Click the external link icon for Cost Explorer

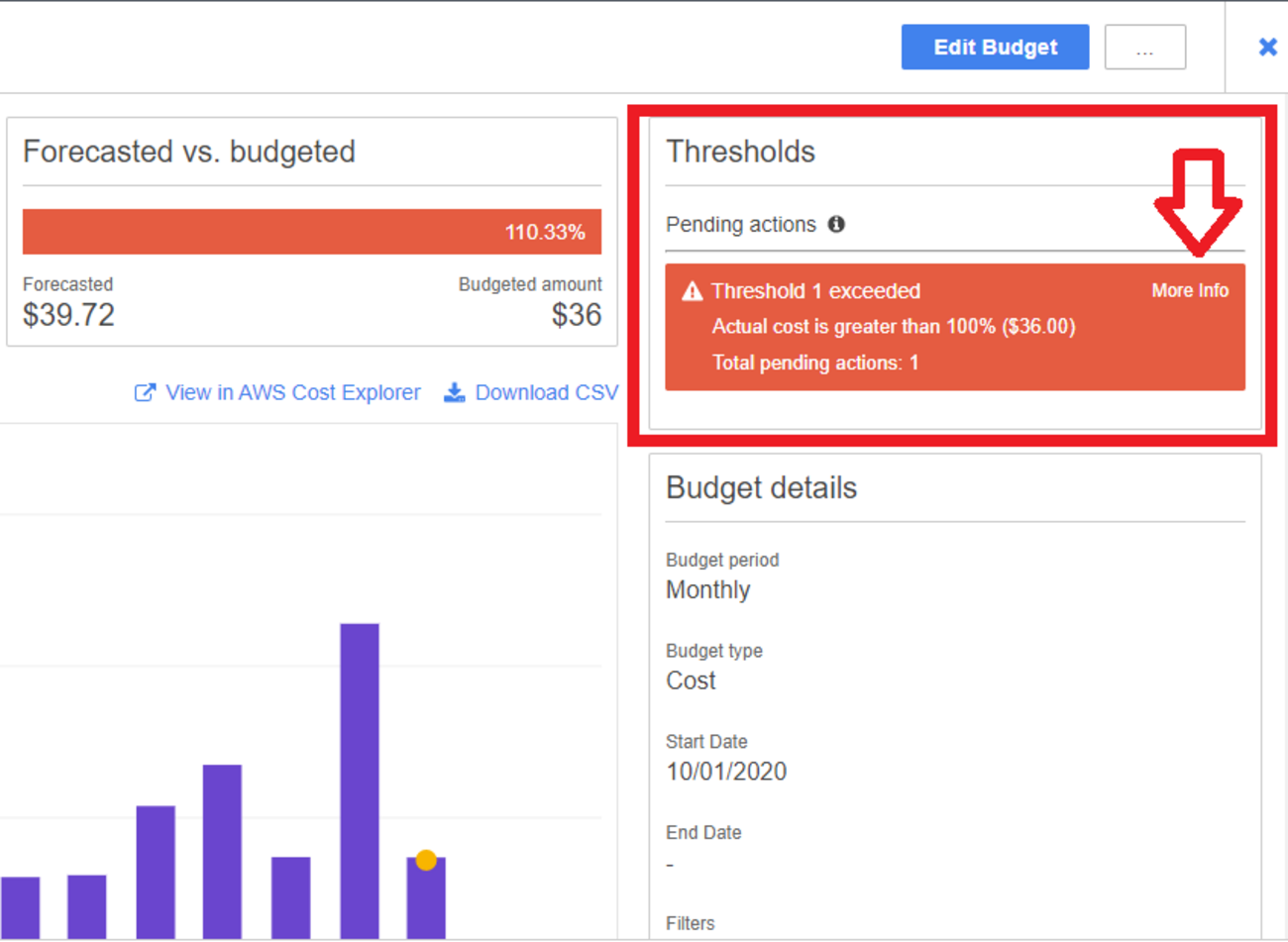[145, 393]
